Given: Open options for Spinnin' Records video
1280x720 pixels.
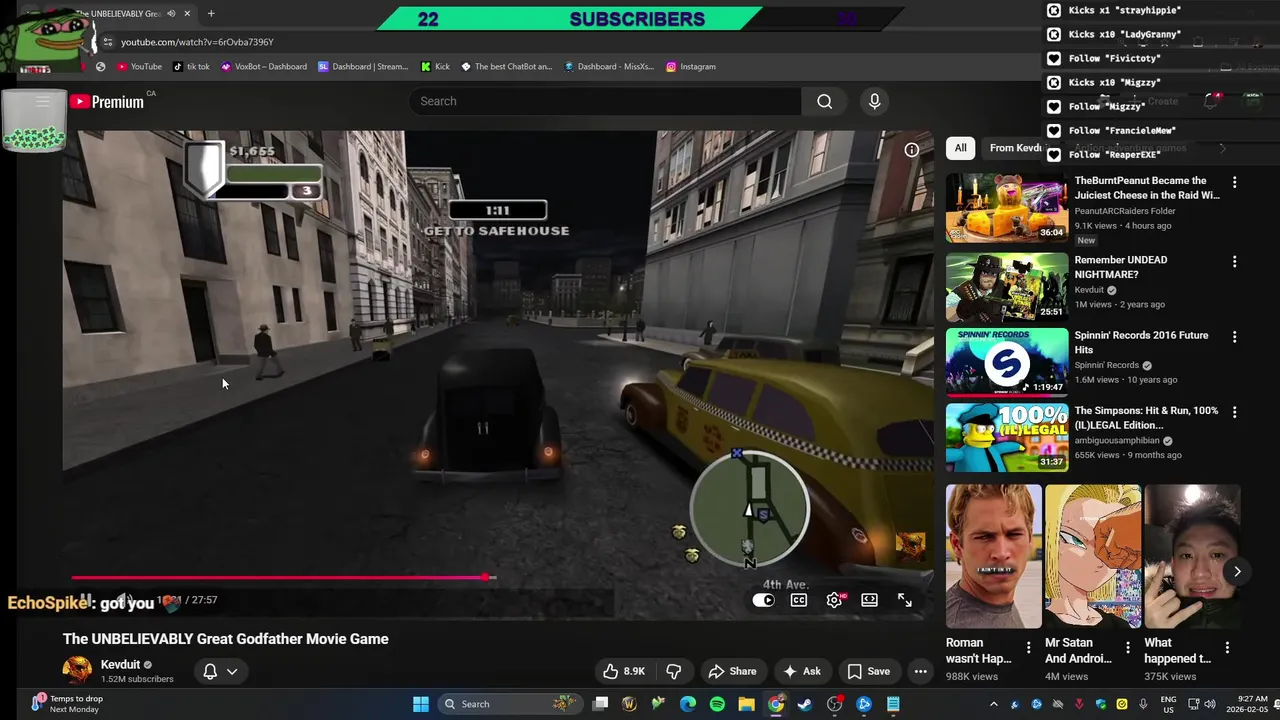Looking at the screenshot, I should 1234,337.
